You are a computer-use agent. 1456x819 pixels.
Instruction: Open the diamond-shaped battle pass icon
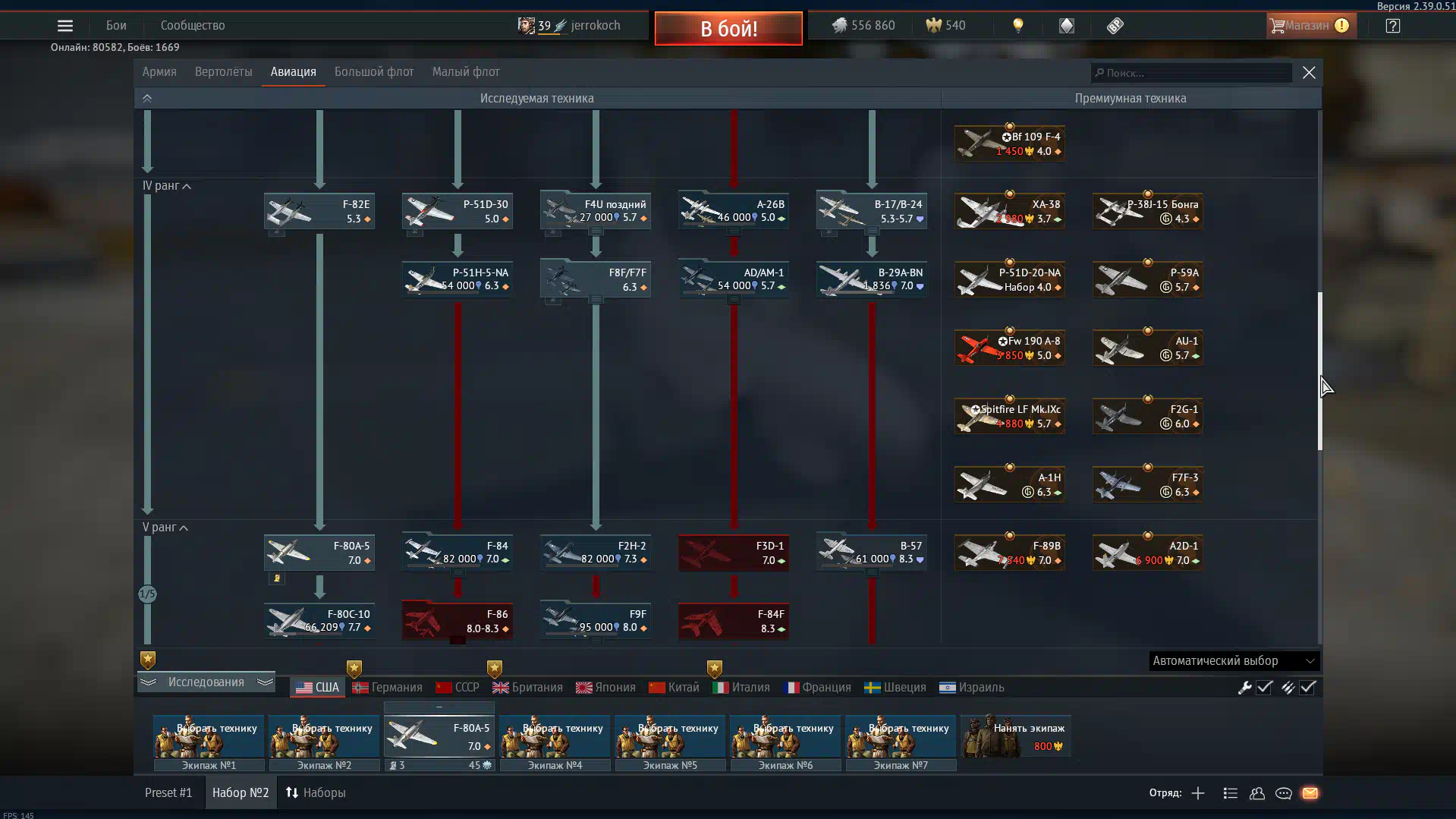click(x=1067, y=26)
